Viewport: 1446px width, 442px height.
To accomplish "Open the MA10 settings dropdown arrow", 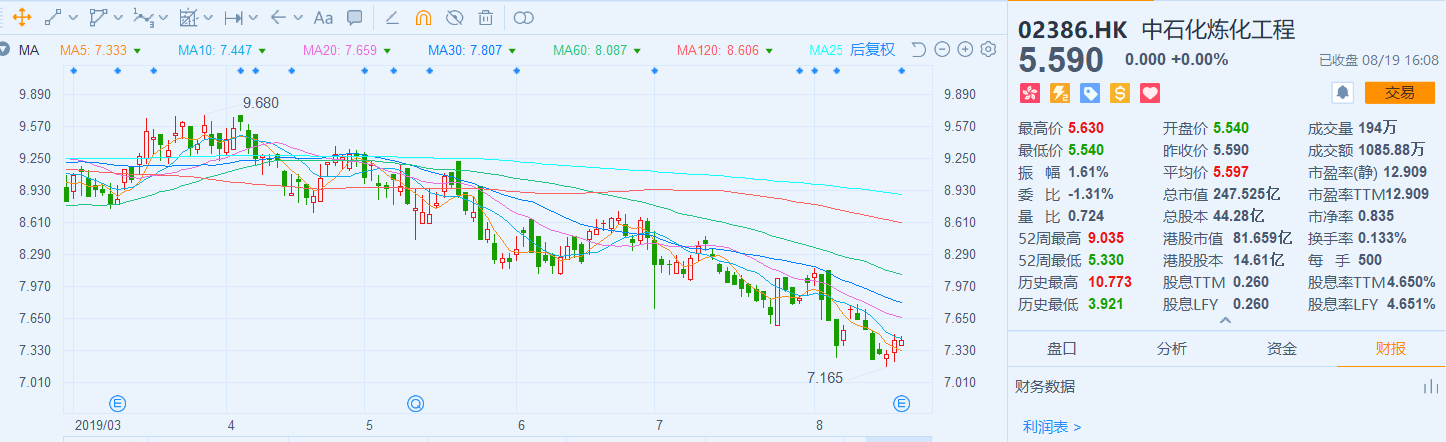I will (261, 51).
